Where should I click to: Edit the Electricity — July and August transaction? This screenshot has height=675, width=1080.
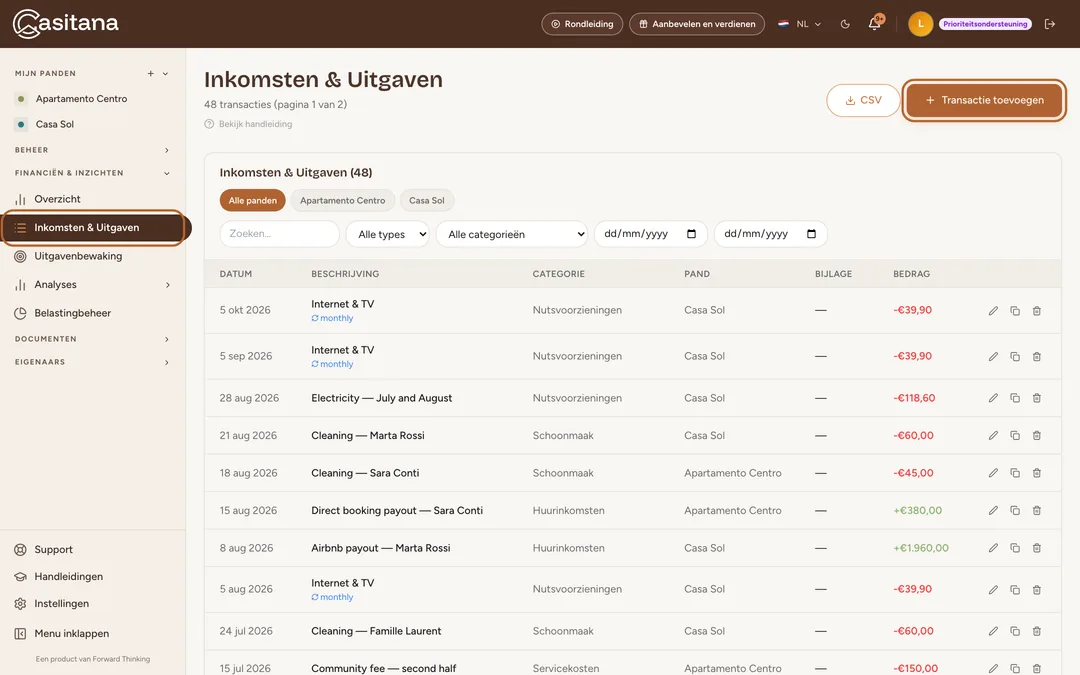click(993, 398)
